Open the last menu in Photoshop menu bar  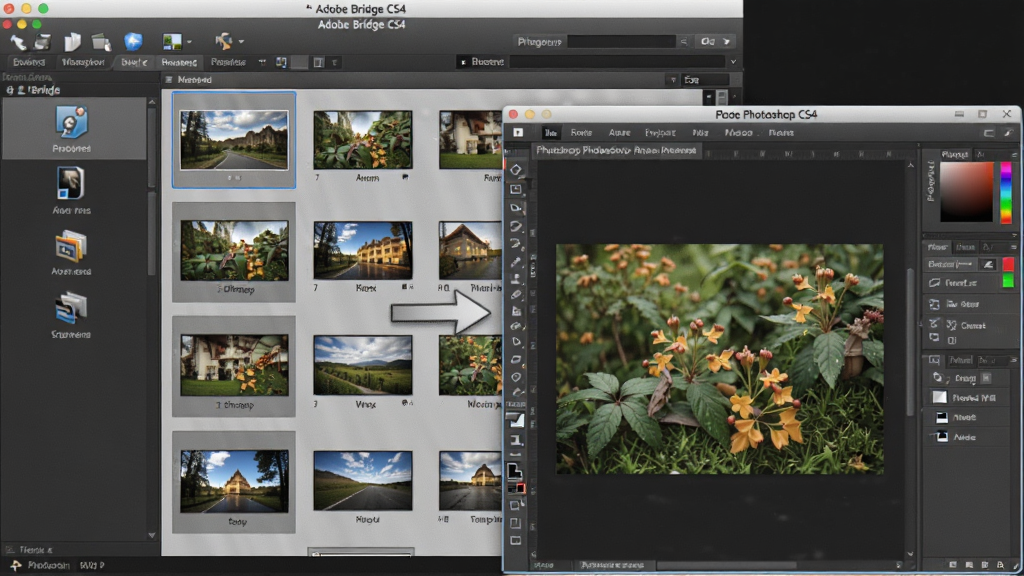pyautogui.click(x=780, y=133)
